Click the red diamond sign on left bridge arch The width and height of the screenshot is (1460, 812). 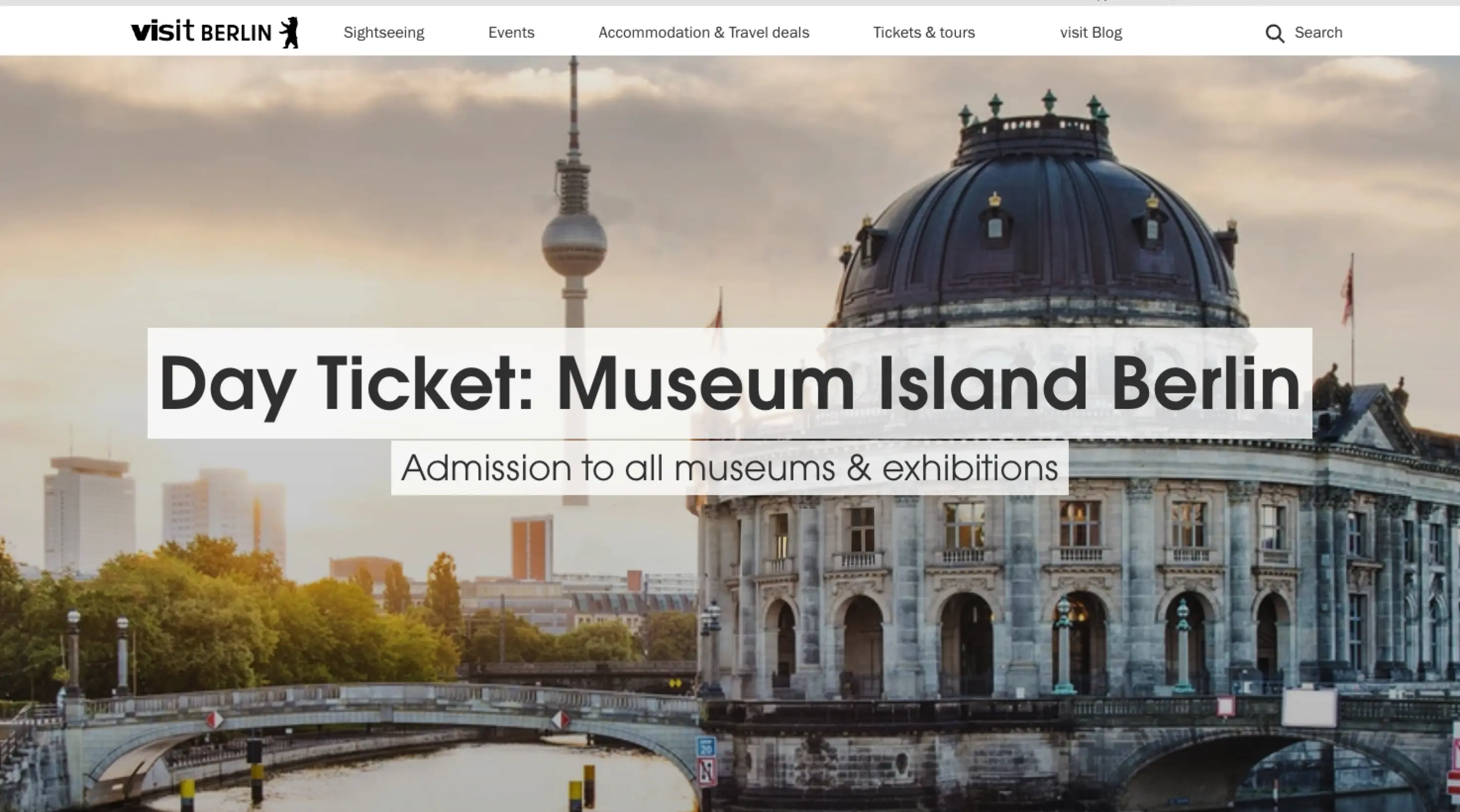[214, 719]
